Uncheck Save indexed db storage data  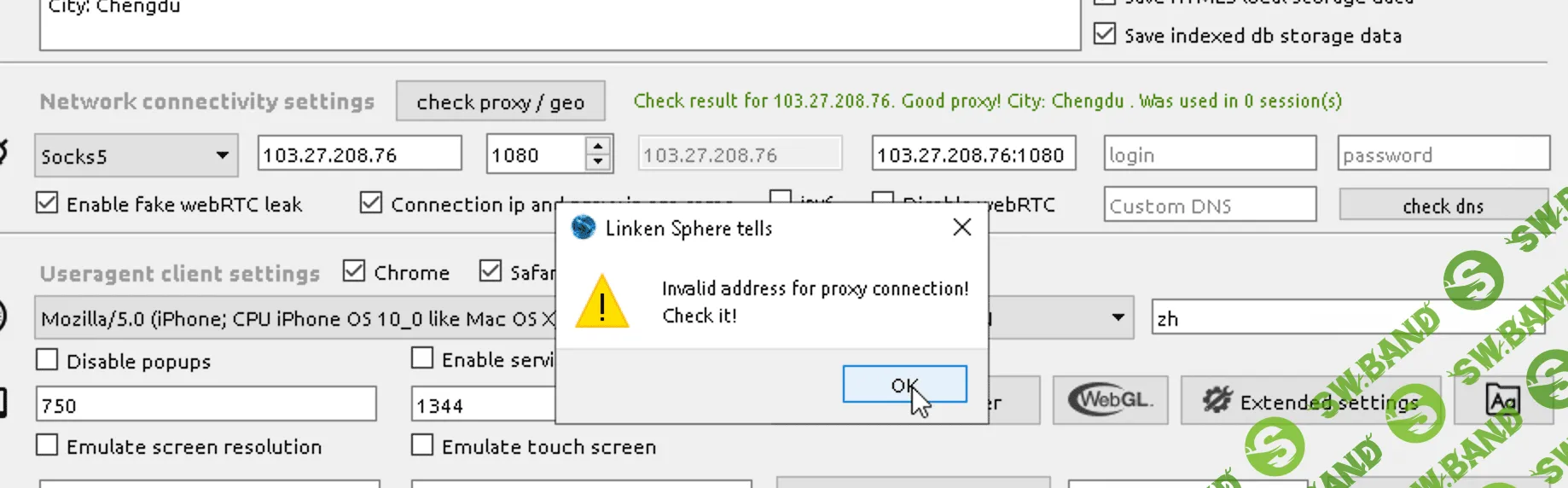pyautogui.click(x=1105, y=34)
